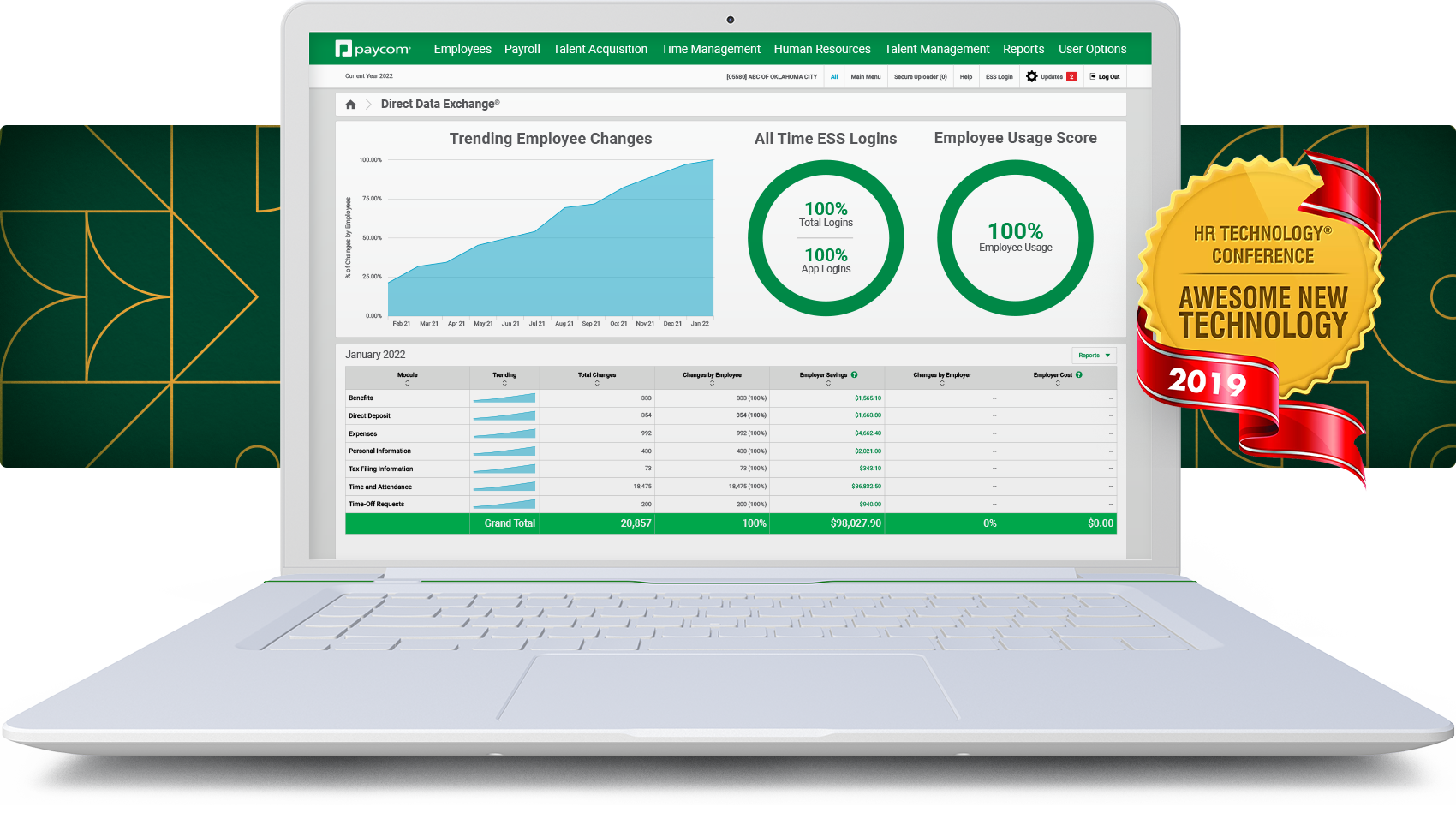Screen dimensions: 1456x819
Task: Click the Employee Usage score ring
Action: point(1015,237)
